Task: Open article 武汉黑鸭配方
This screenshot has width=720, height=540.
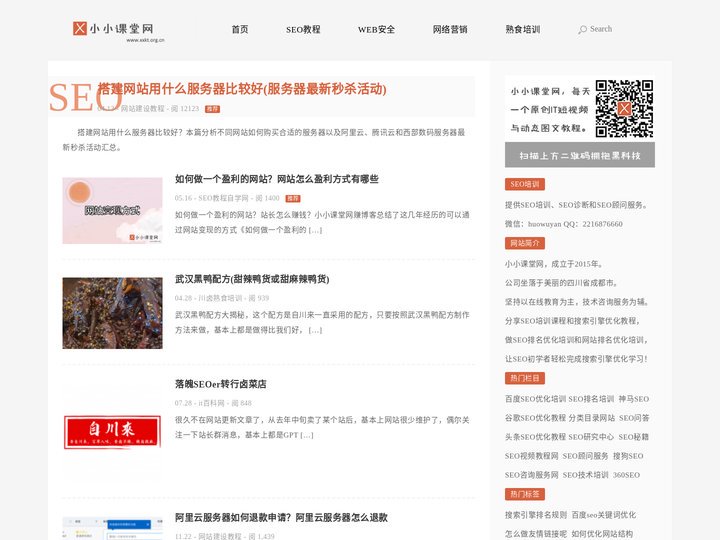Action: [x=252, y=279]
